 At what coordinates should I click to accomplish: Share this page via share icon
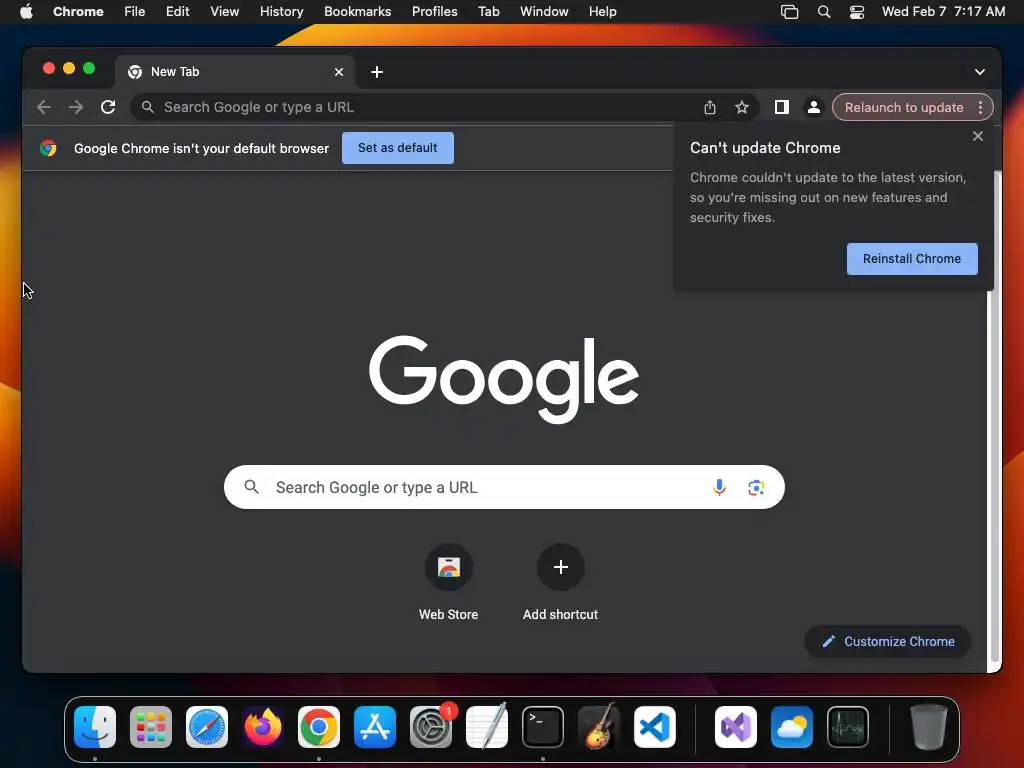click(x=710, y=107)
